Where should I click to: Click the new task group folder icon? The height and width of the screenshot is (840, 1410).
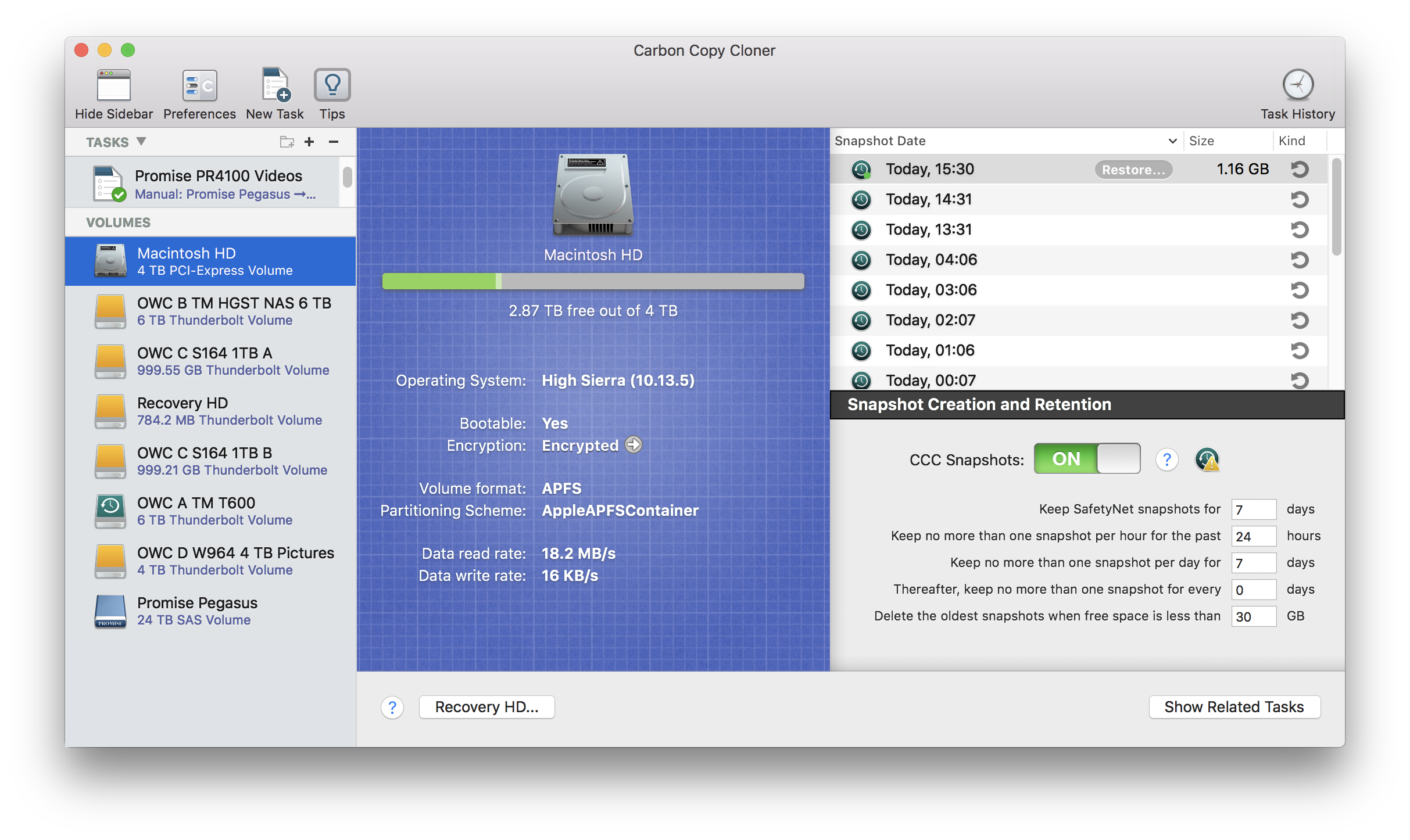287,142
